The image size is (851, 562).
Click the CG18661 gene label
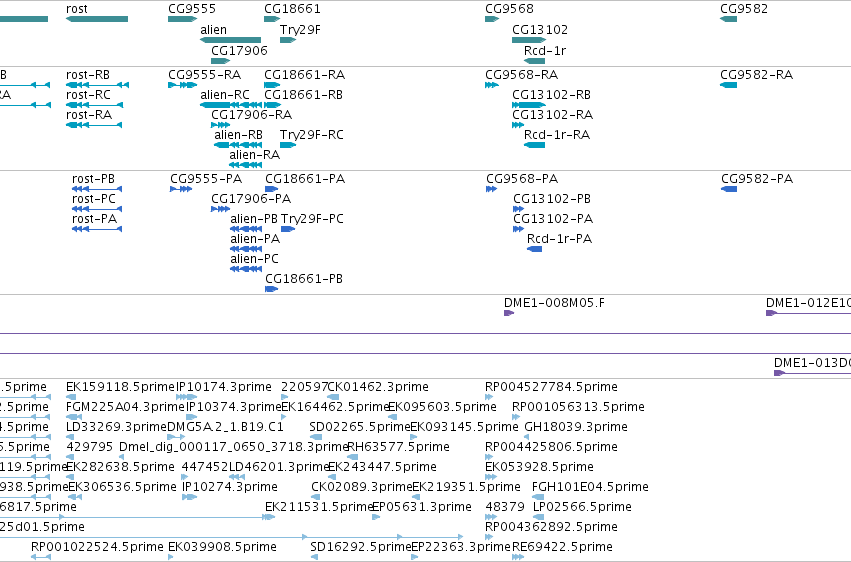tap(293, 9)
